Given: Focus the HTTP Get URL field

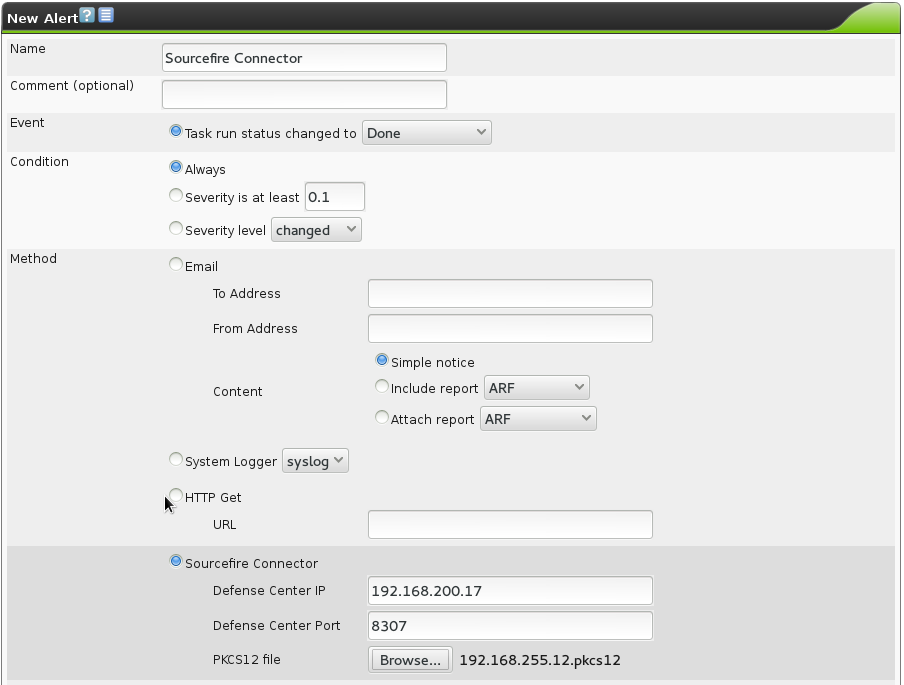Looking at the screenshot, I should (x=510, y=525).
